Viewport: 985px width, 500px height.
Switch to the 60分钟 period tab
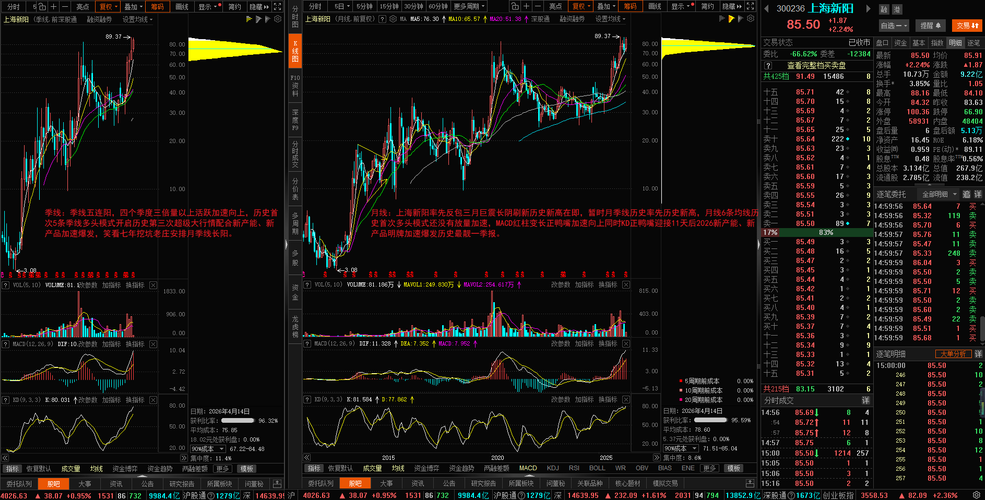(x=437, y=6)
